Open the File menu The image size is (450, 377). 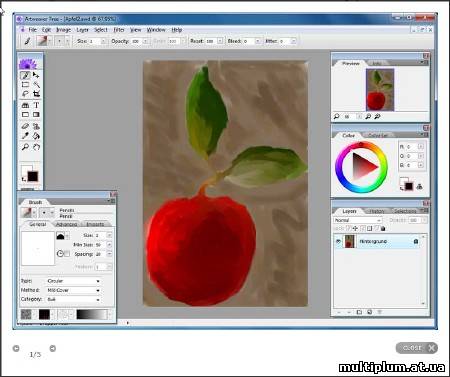[32, 30]
